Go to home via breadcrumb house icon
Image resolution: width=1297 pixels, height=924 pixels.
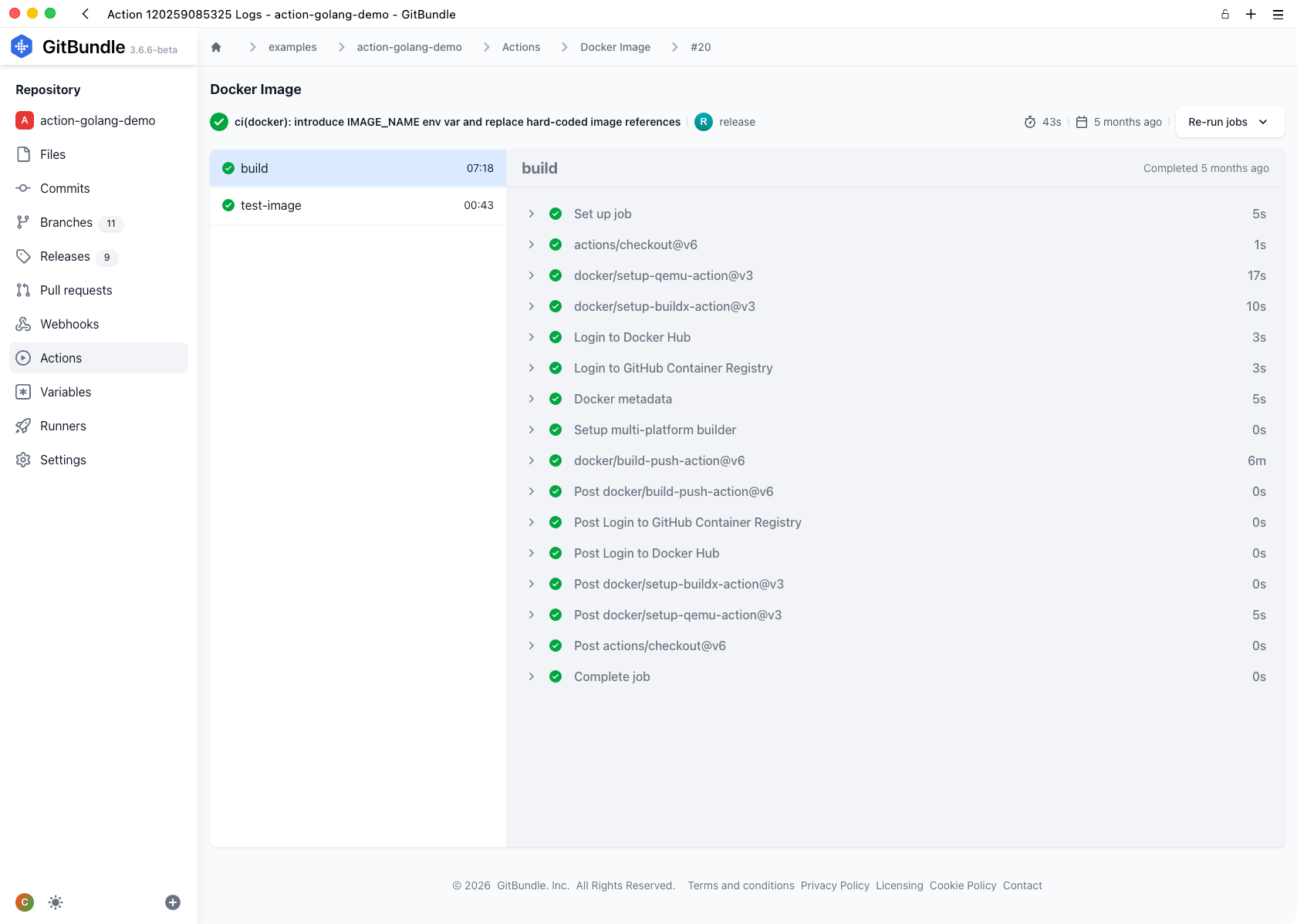(216, 47)
